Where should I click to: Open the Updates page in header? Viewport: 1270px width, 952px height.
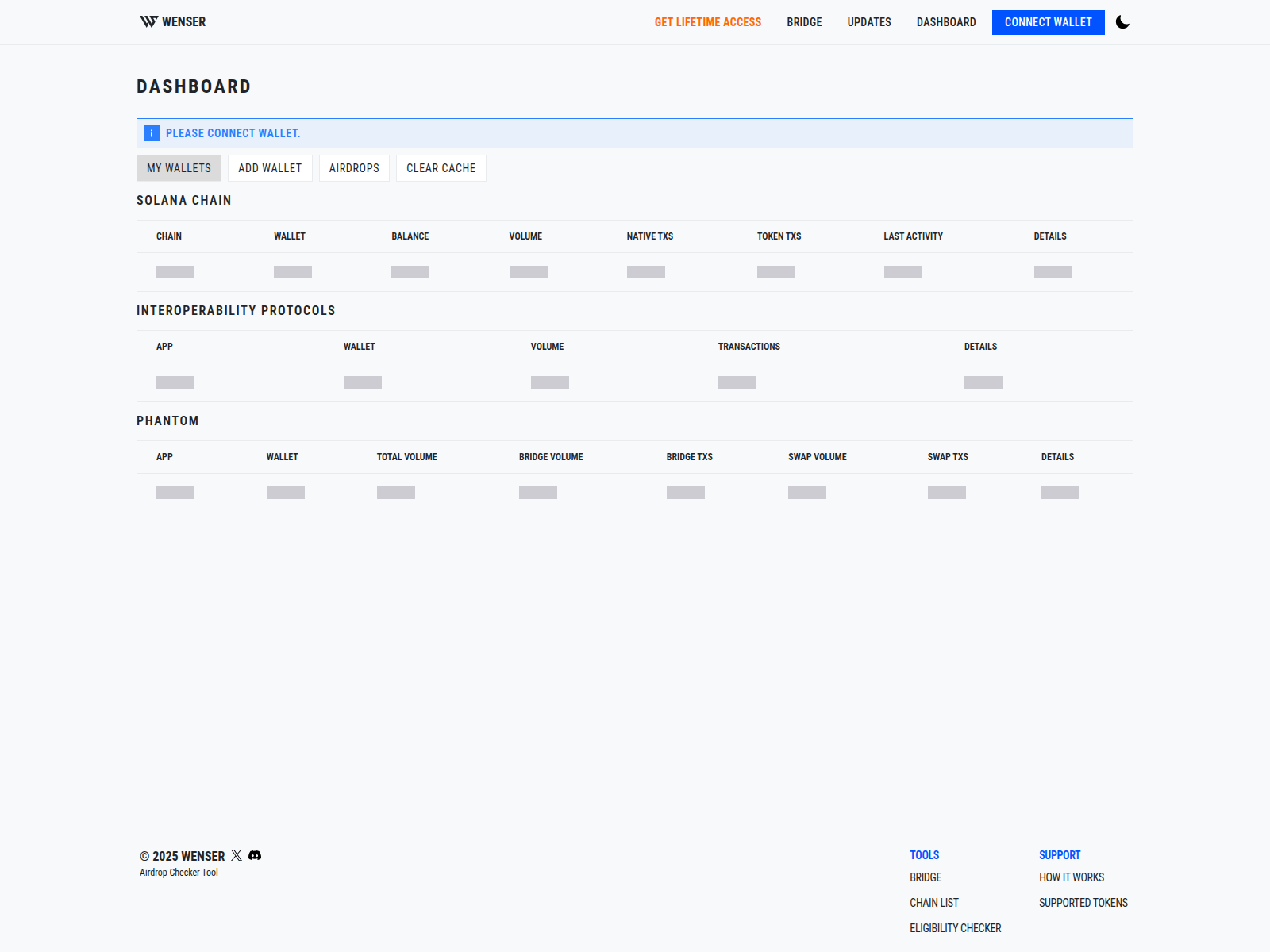(x=869, y=22)
